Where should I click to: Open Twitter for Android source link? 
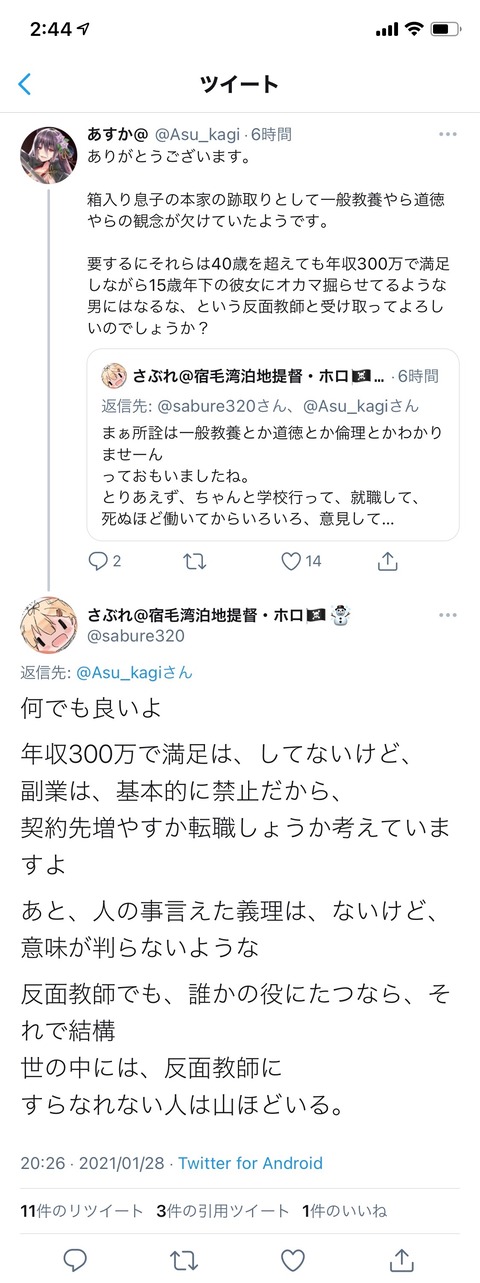(x=250, y=1163)
